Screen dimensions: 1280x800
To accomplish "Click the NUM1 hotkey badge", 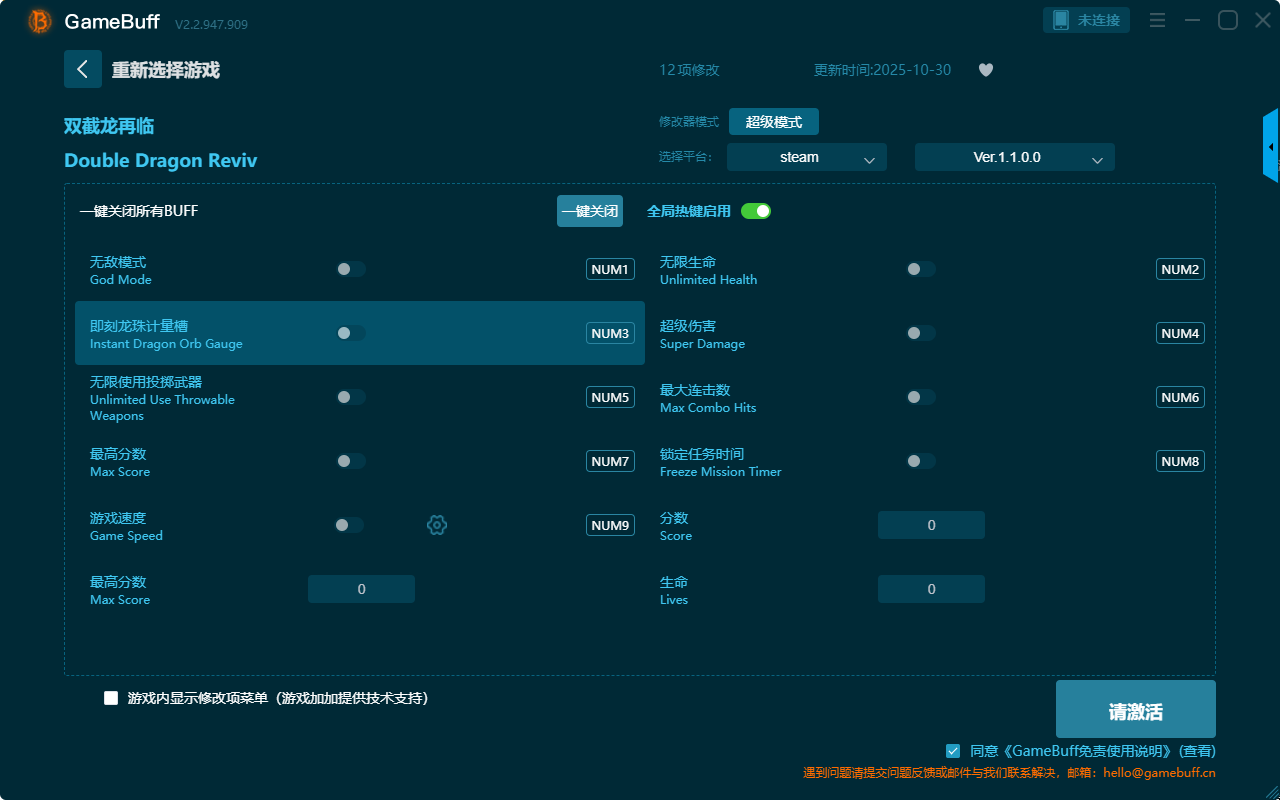I will click(610, 269).
